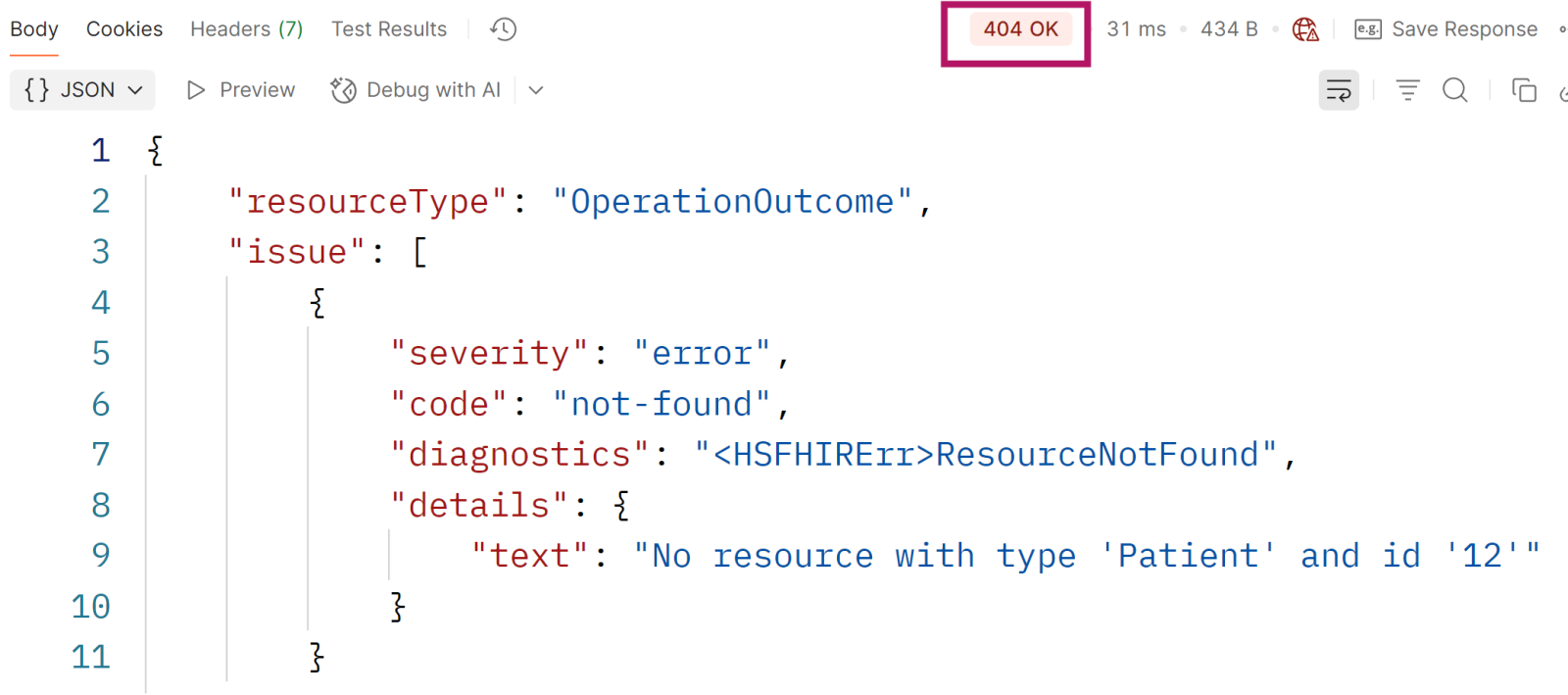Click the 434 B response size
This screenshot has width=1568, height=695.
tap(1229, 29)
